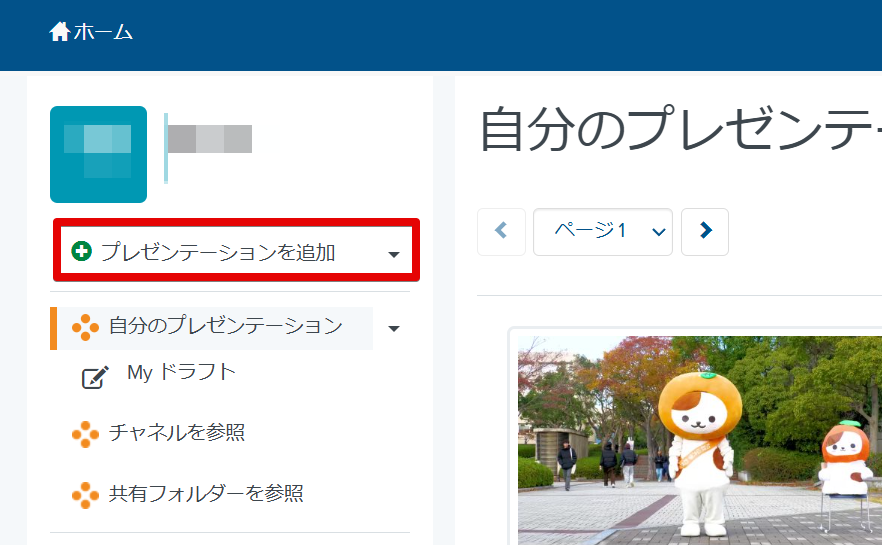The width and height of the screenshot is (882, 545).
Task: Expand the プレゼンテーションを追加 dropdown arrow
Action: pyautogui.click(x=393, y=254)
